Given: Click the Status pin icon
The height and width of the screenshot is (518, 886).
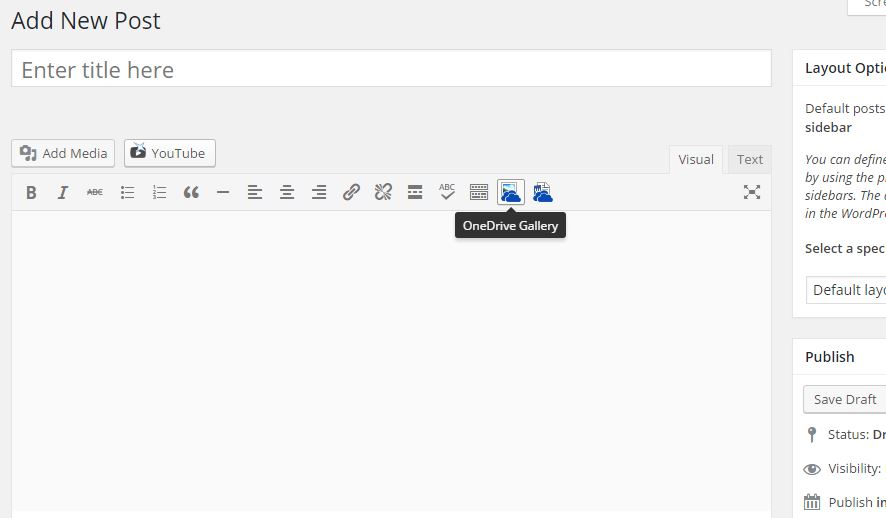Looking at the screenshot, I should [812, 434].
